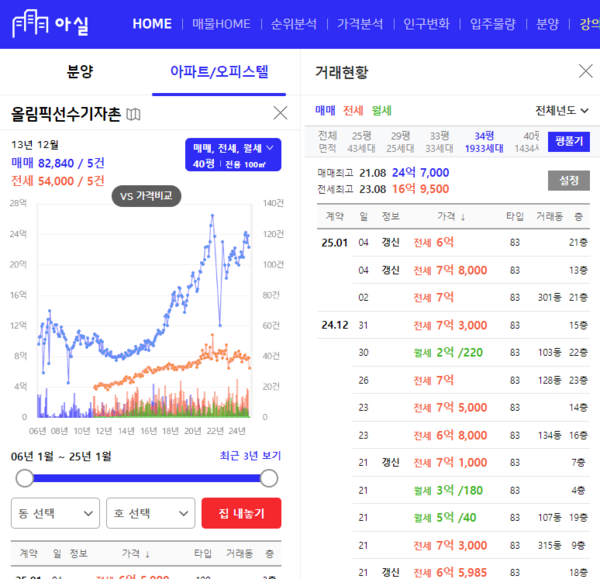Select the 전세 7억 1,000 갱신 row
Viewport: 600px width, 579px height.
471,463
